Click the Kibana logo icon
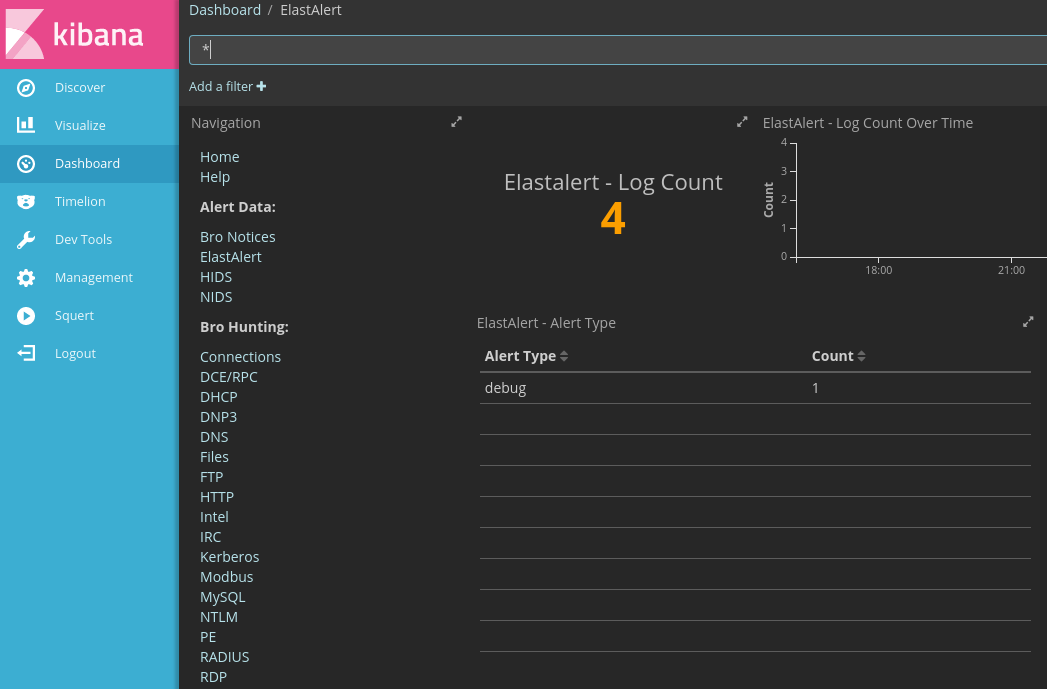Image resolution: width=1047 pixels, height=689 pixels. (x=25, y=33)
